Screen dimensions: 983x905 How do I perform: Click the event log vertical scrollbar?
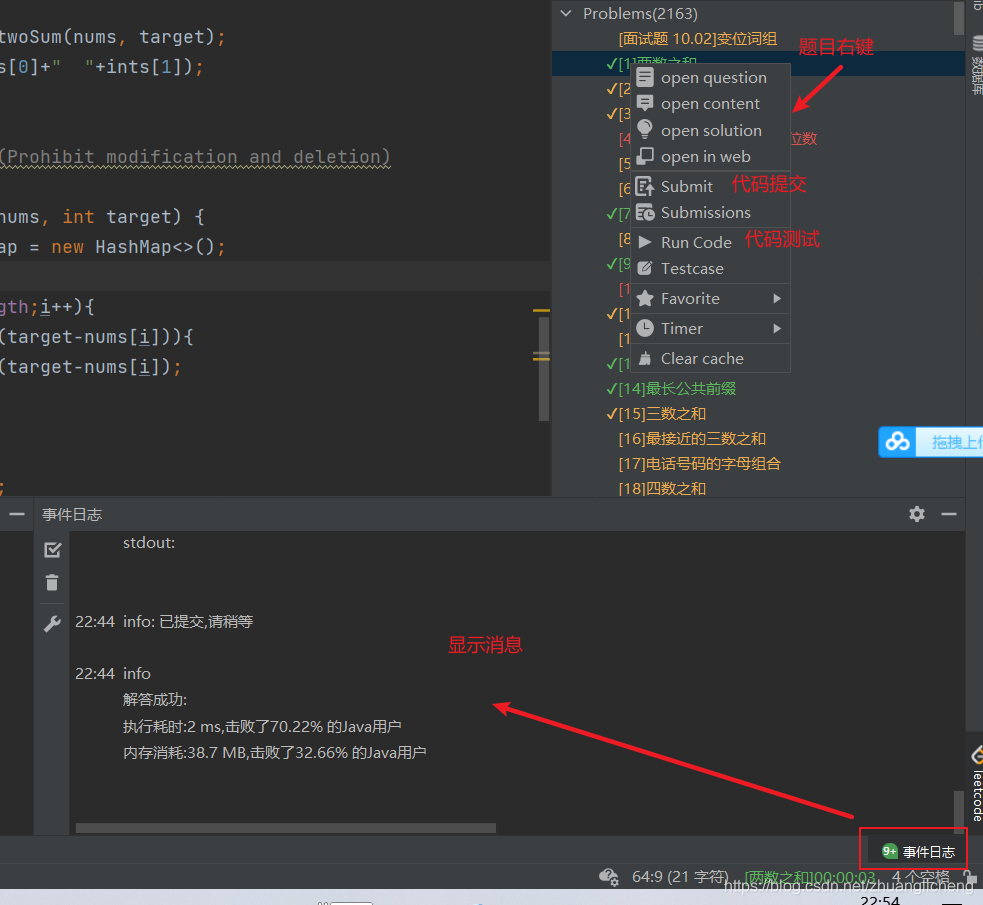[x=959, y=812]
